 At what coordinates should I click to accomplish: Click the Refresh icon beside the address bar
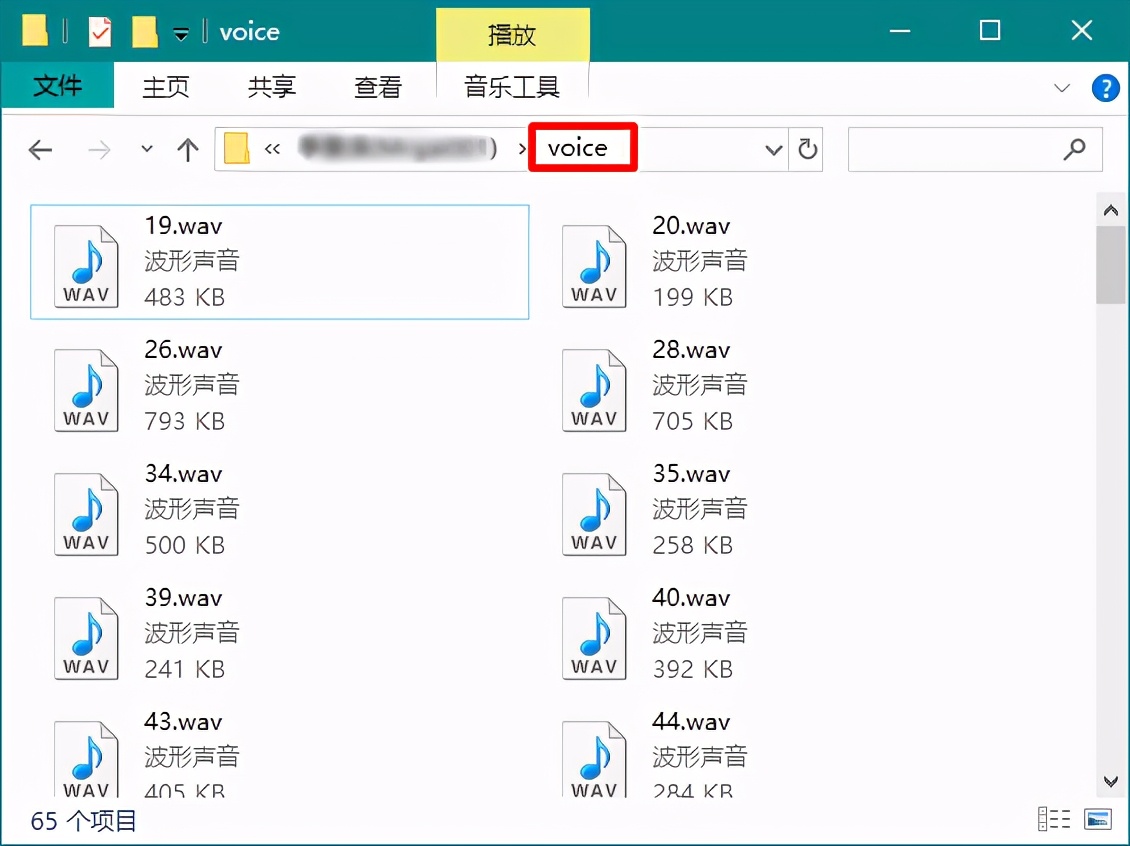[x=807, y=148]
